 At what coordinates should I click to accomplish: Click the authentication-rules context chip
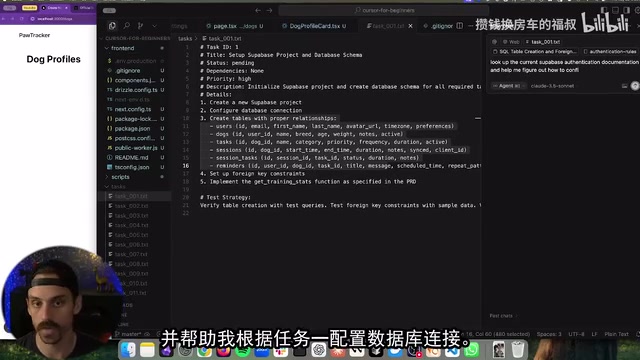[611, 51]
